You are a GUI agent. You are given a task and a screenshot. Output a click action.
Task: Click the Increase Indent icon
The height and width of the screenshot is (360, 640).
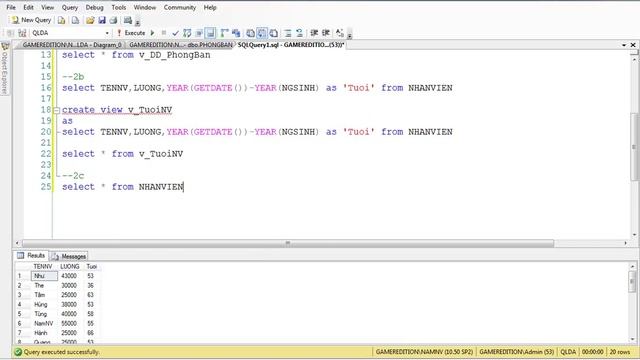click(x=326, y=33)
